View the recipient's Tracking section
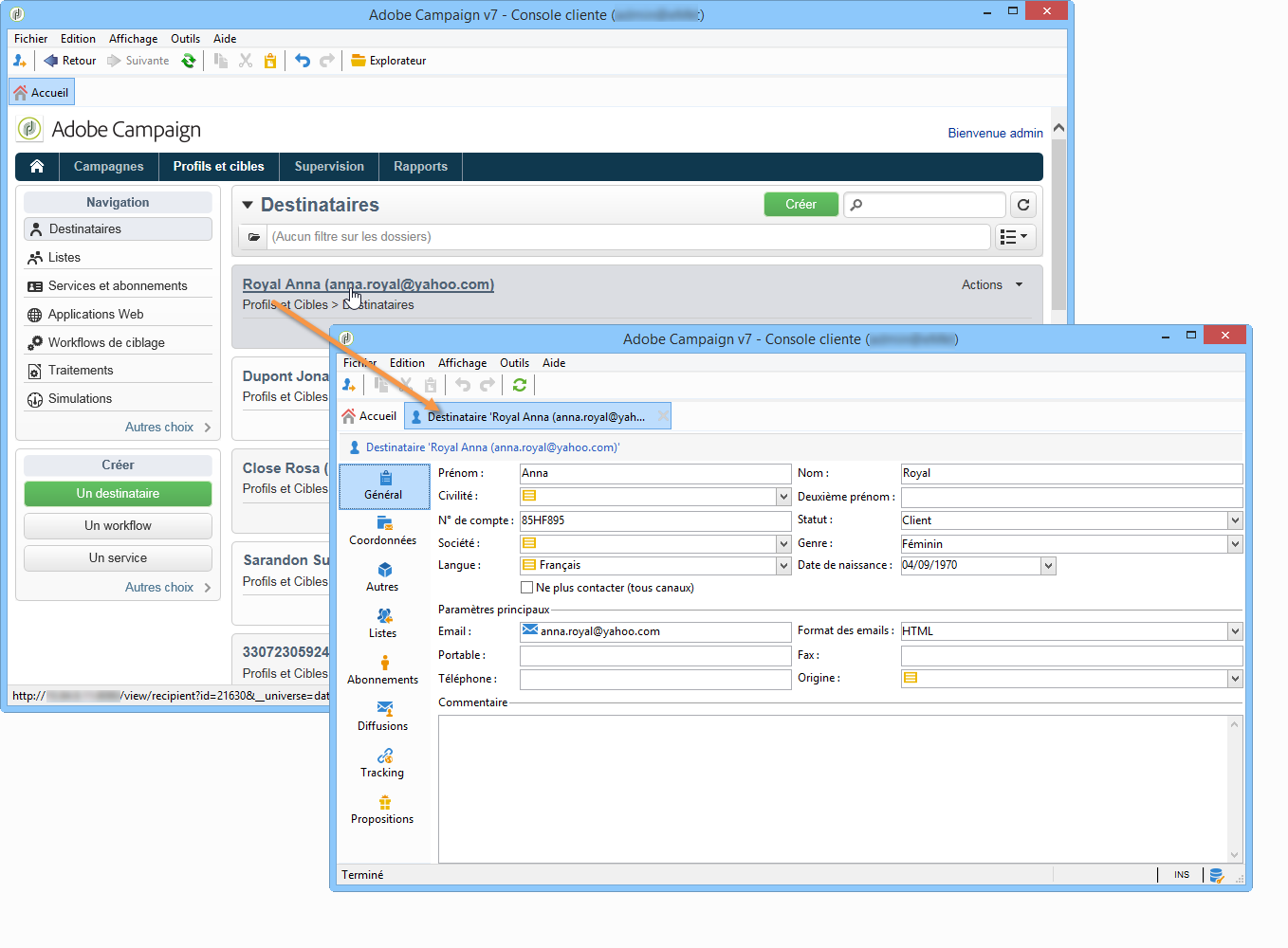Viewport: 1288px width, 948px height. (x=383, y=764)
